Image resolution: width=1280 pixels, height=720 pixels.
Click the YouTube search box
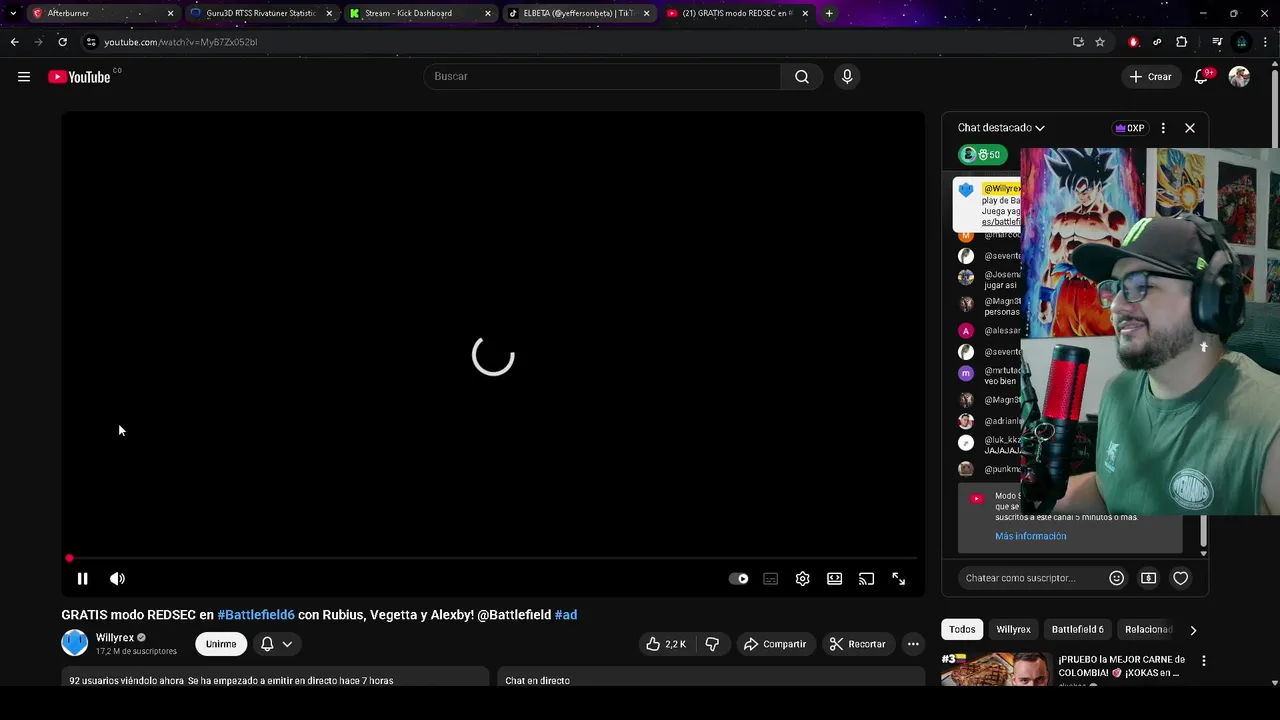tap(603, 77)
